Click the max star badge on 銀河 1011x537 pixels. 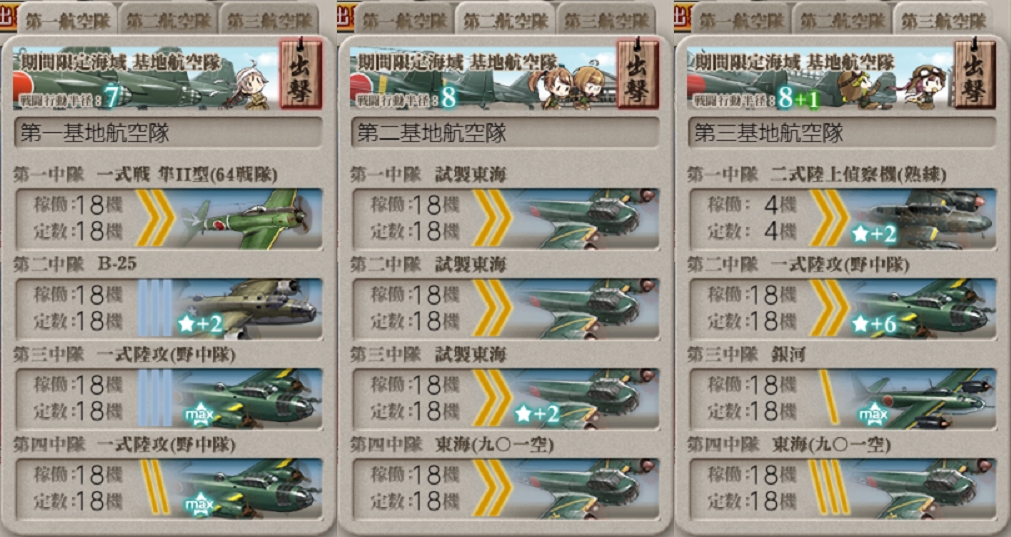[872, 415]
